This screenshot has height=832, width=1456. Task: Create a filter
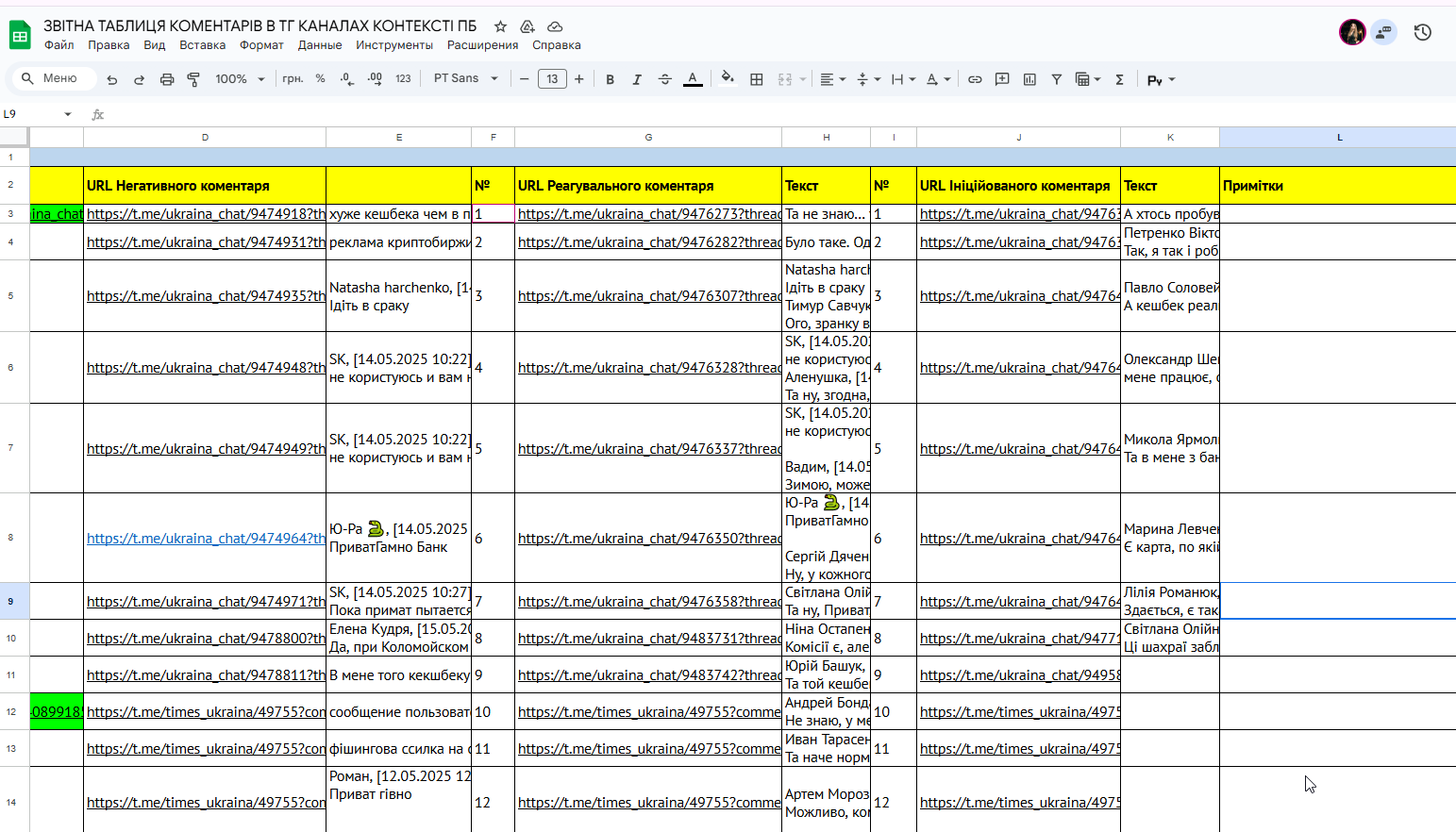point(1057,79)
